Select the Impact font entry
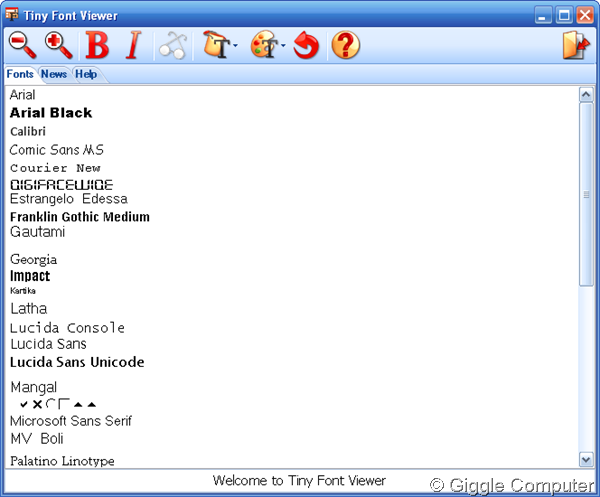 (x=30, y=276)
